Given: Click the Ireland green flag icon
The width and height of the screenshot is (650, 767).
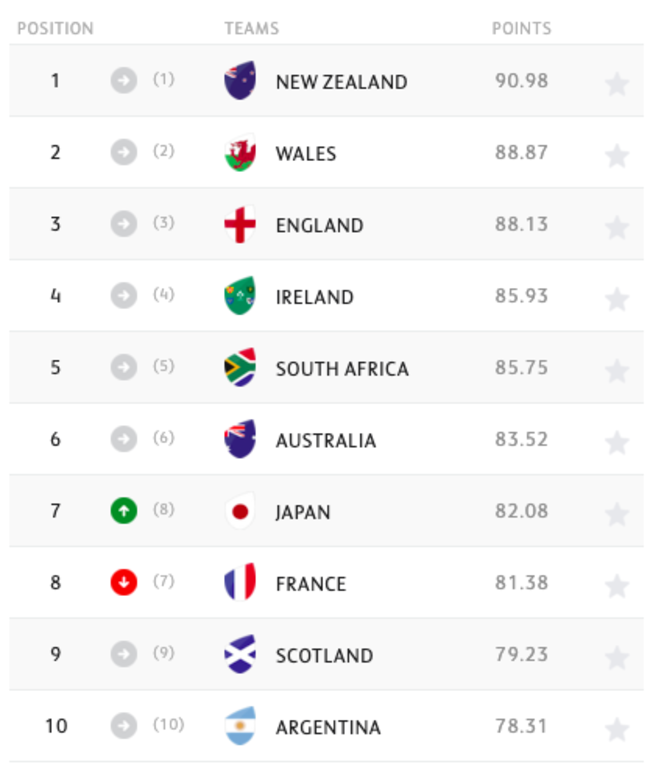Looking at the screenshot, I should click(x=240, y=296).
